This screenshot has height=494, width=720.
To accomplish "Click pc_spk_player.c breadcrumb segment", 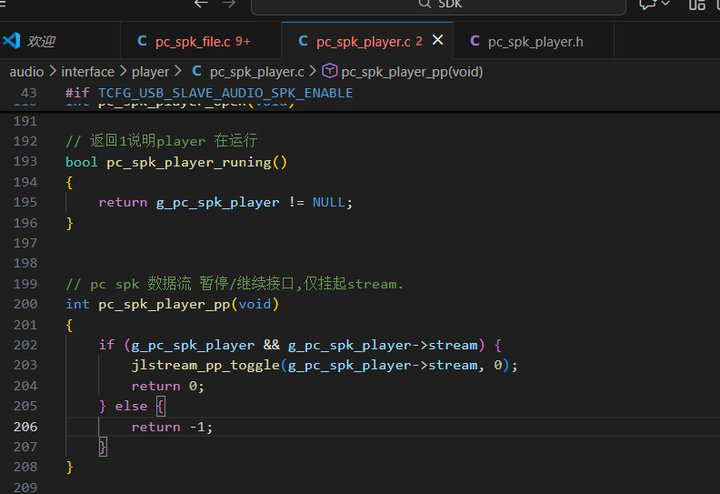I will click(257, 72).
